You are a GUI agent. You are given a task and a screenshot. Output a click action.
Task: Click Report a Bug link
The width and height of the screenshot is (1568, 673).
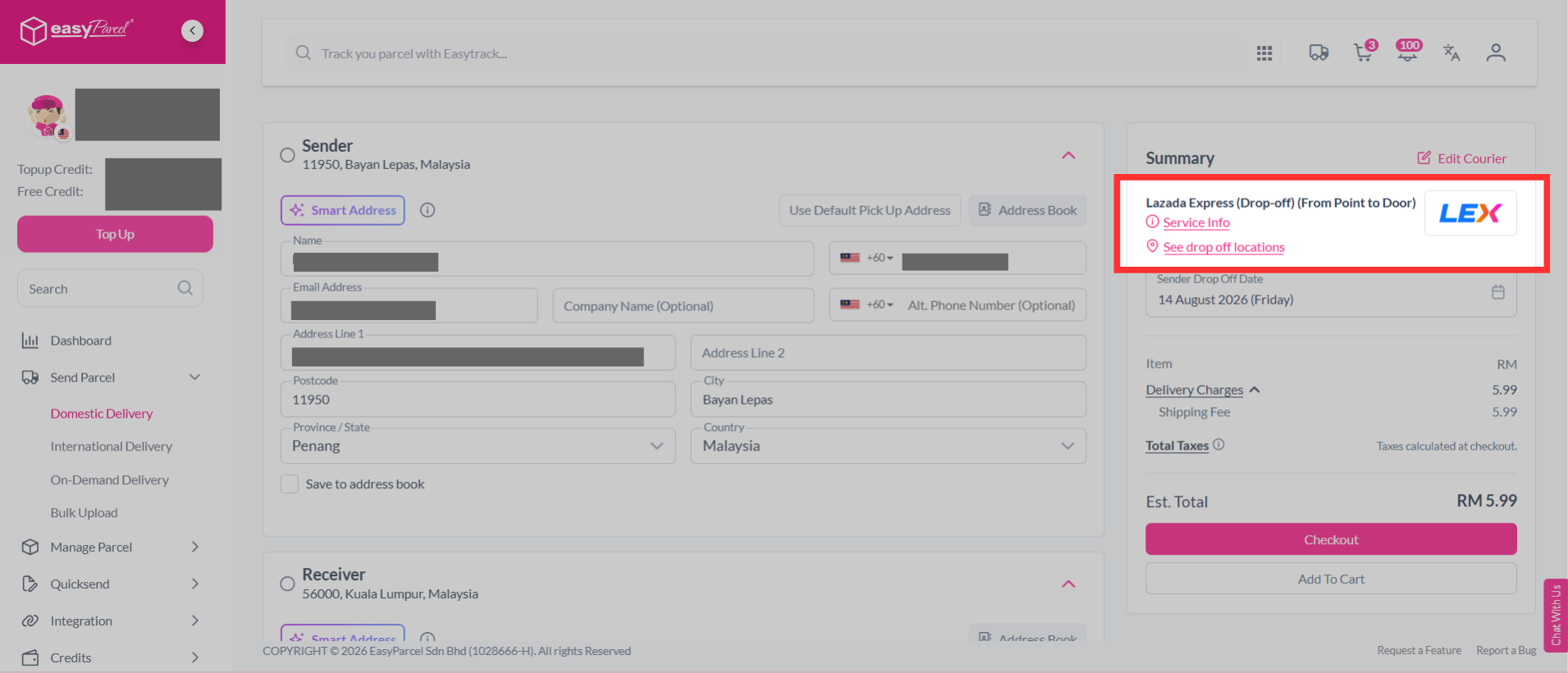1506,651
